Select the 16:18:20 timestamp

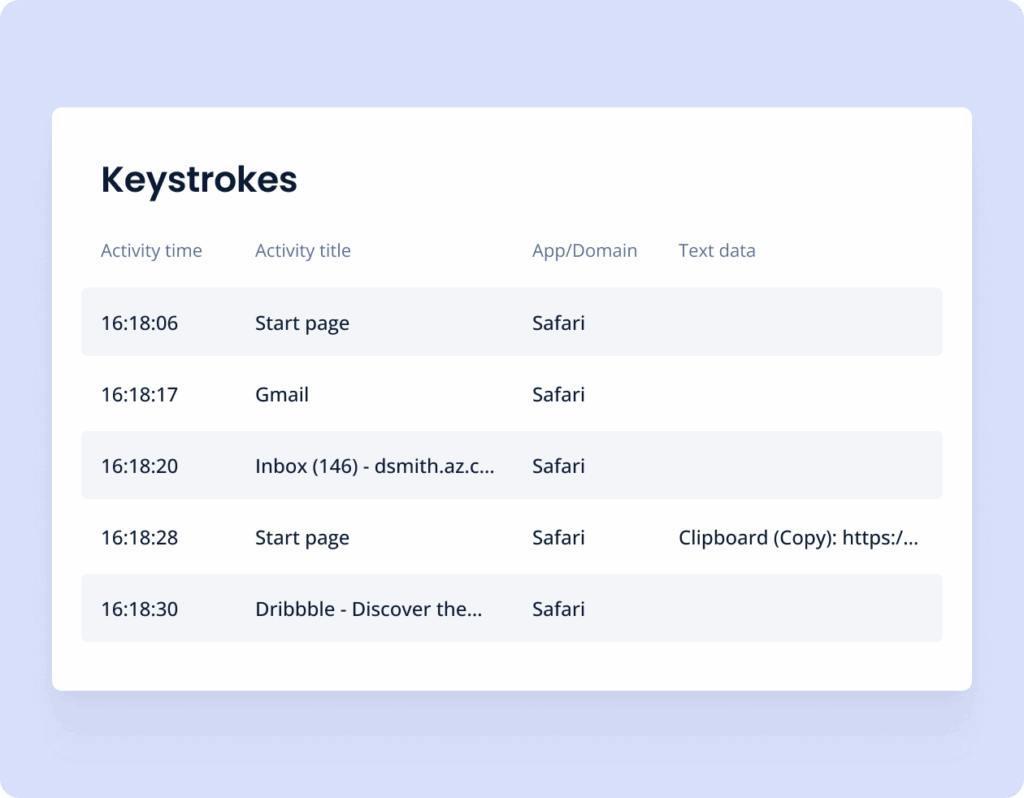139,466
